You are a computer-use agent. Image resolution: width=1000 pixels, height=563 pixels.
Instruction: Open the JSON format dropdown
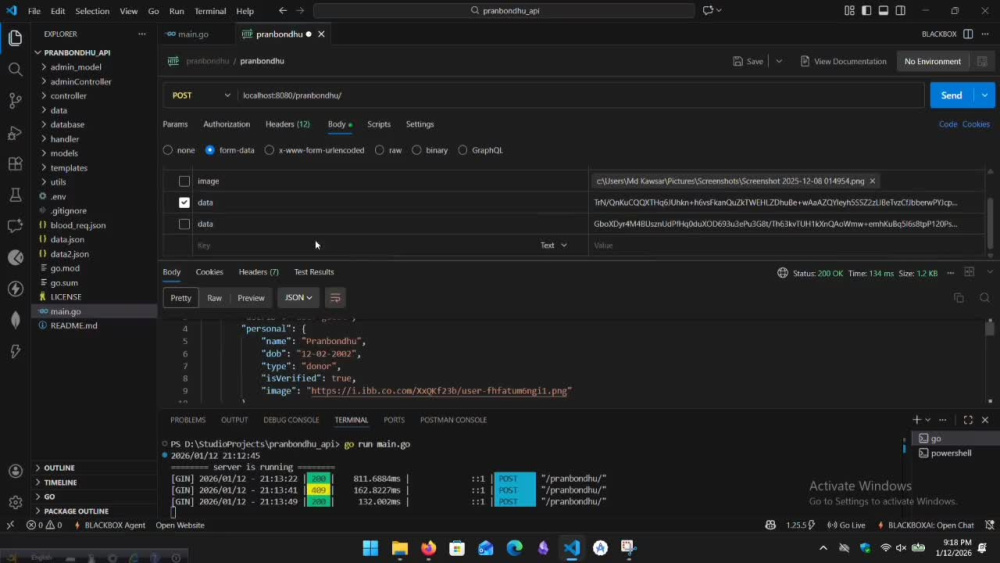coord(298,298)
